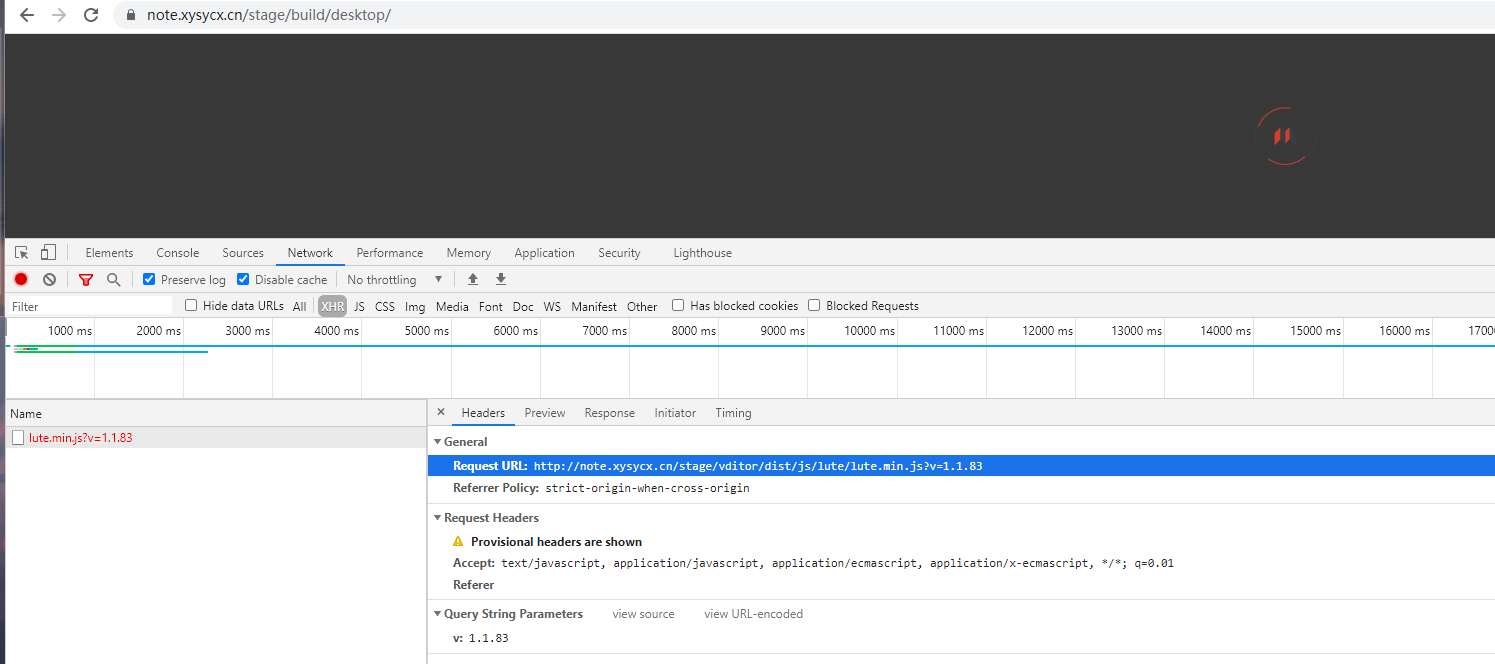Click the import HAR upload icon
1495x664 pixels.
(x=473, y=280)
